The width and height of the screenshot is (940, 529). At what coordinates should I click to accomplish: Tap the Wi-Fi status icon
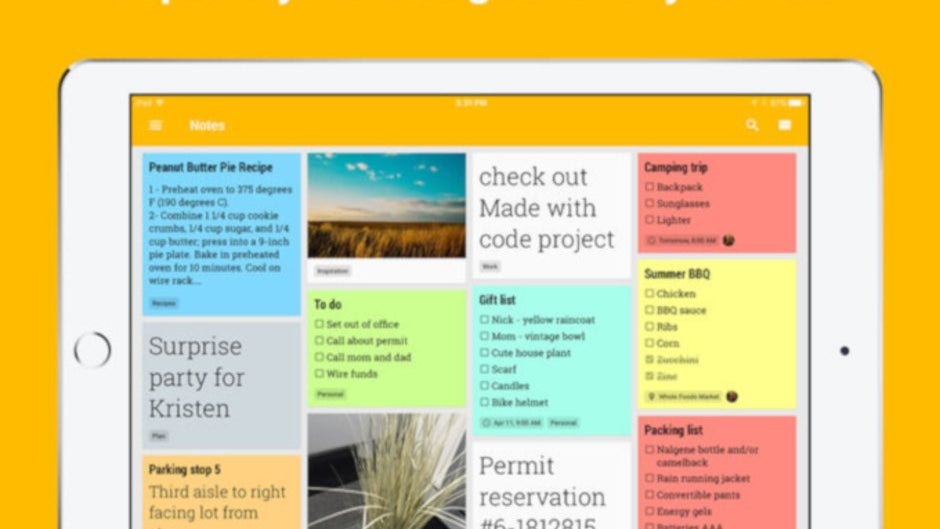[159, 103]
